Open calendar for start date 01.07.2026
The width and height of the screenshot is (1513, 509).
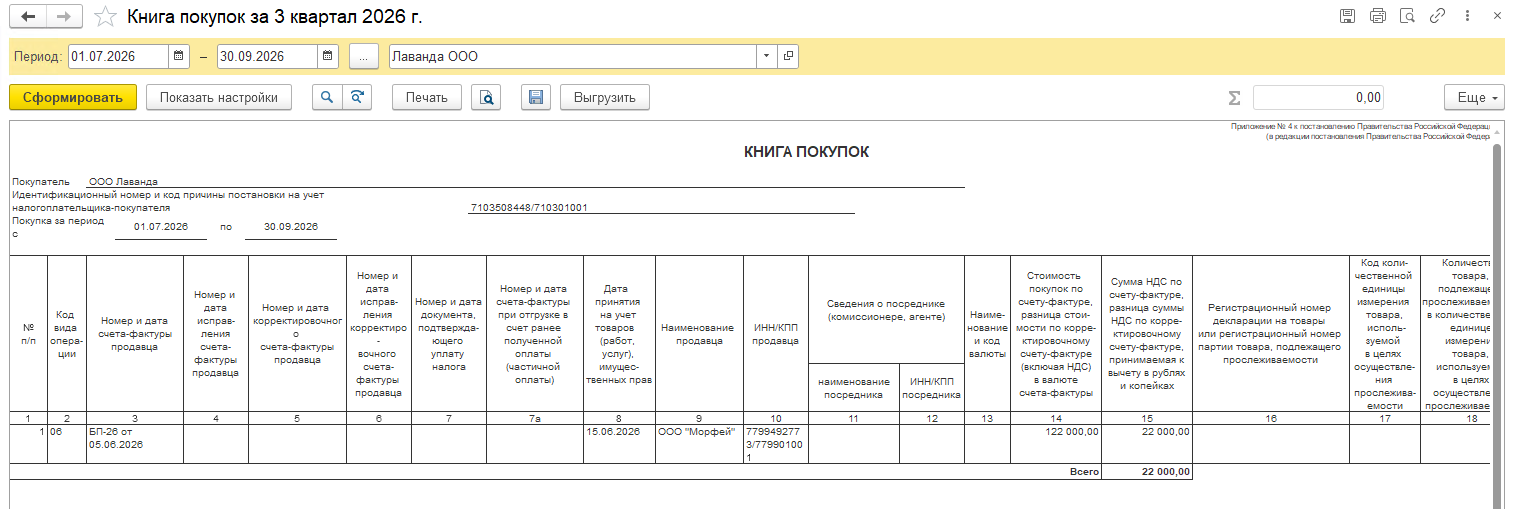pyautogui.click(x=179, y=57)
